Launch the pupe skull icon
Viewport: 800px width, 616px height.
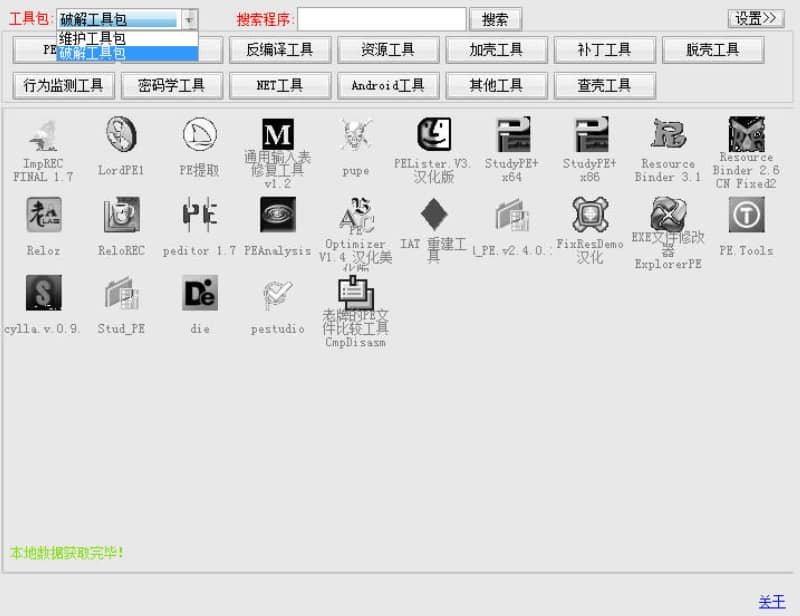point(356,135)
